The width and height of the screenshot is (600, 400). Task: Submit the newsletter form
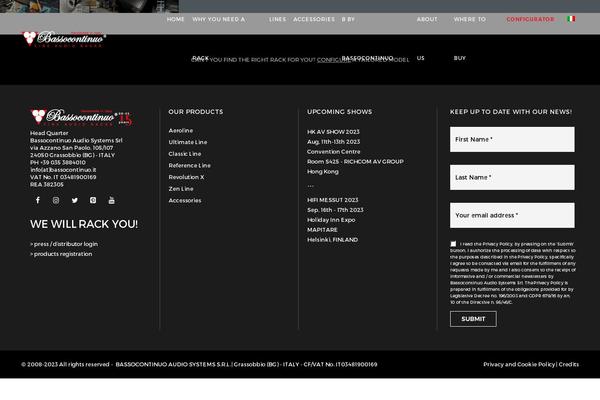coord(473,319)
